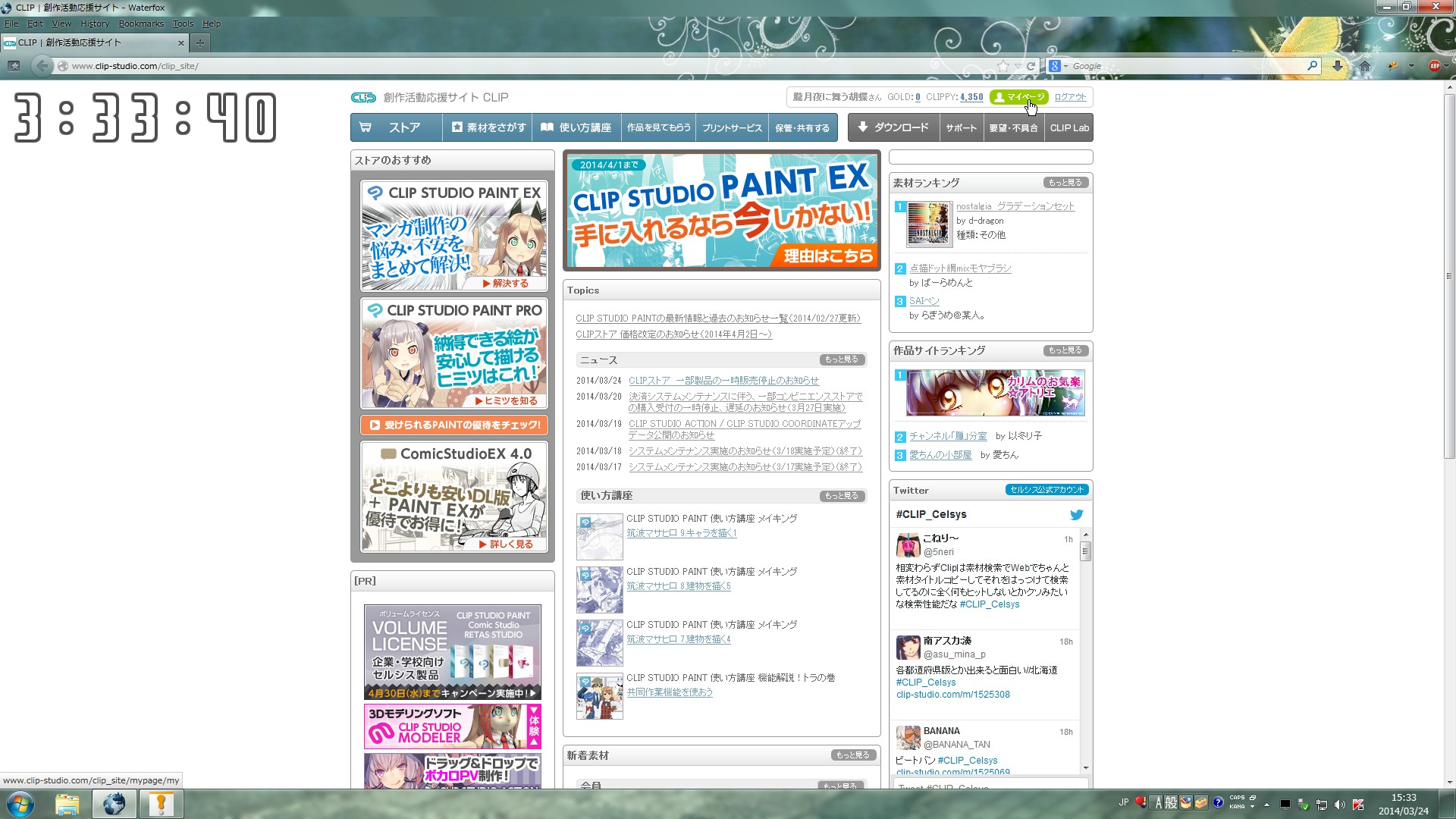Viewport: 1456px width, 819px height.
Task: Toggle the IME input mode A button
Action: click(1157, 802)
